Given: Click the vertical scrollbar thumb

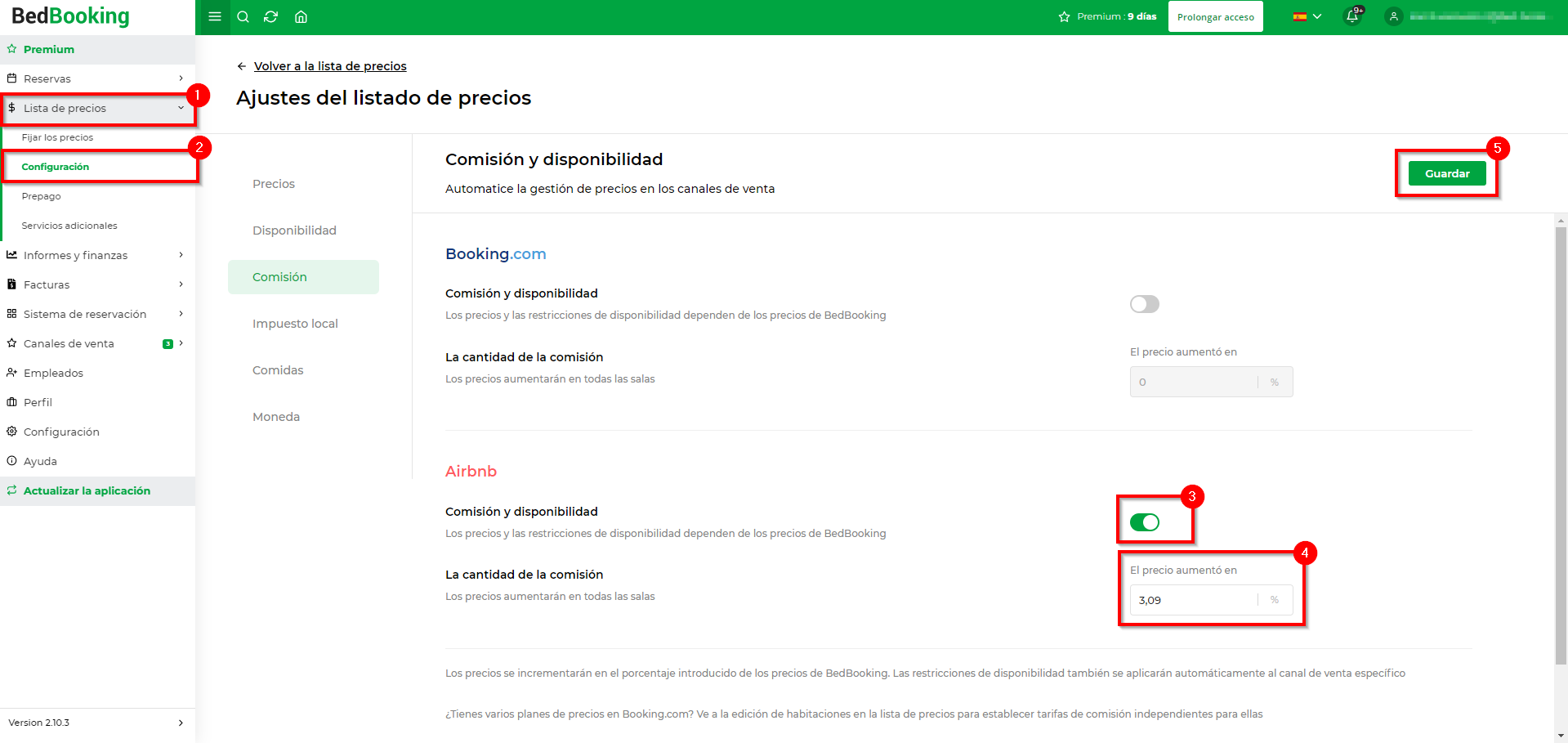Looking at the screenshot, I should pos(1561,445).
